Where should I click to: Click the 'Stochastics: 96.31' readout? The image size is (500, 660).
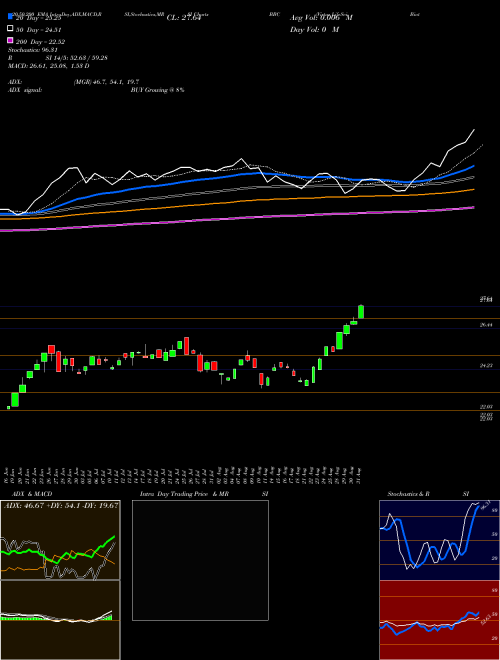pos(33,50)
